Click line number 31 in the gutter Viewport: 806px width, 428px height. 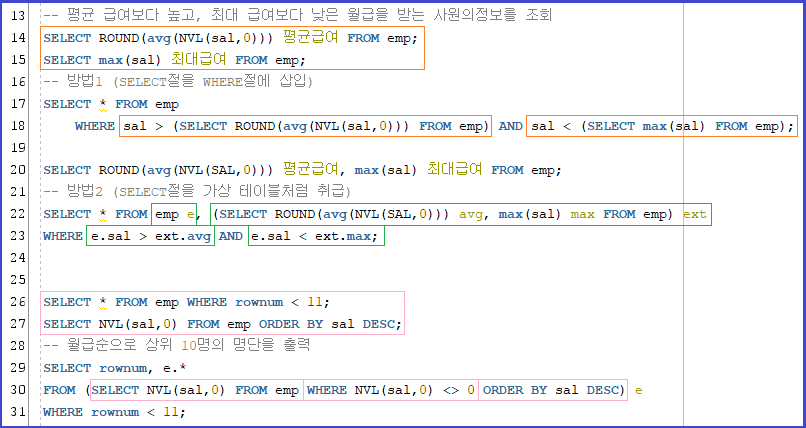(17, 412)
